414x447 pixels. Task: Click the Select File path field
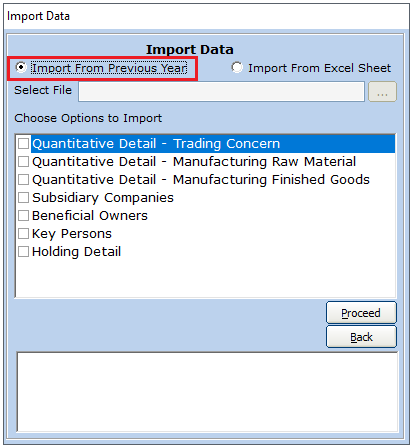tap(221, 91)
